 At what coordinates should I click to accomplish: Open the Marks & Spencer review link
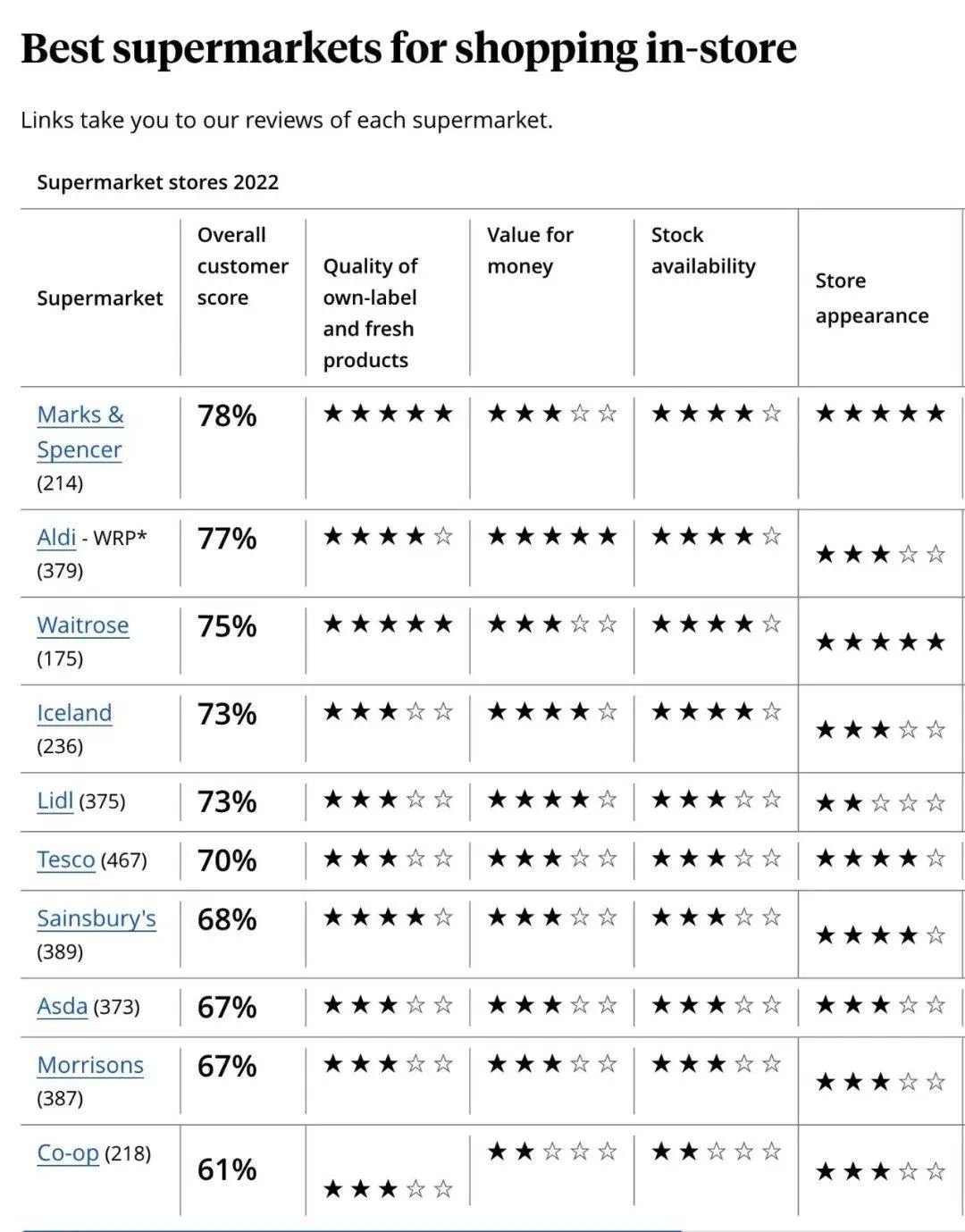(x=80, y=432)
